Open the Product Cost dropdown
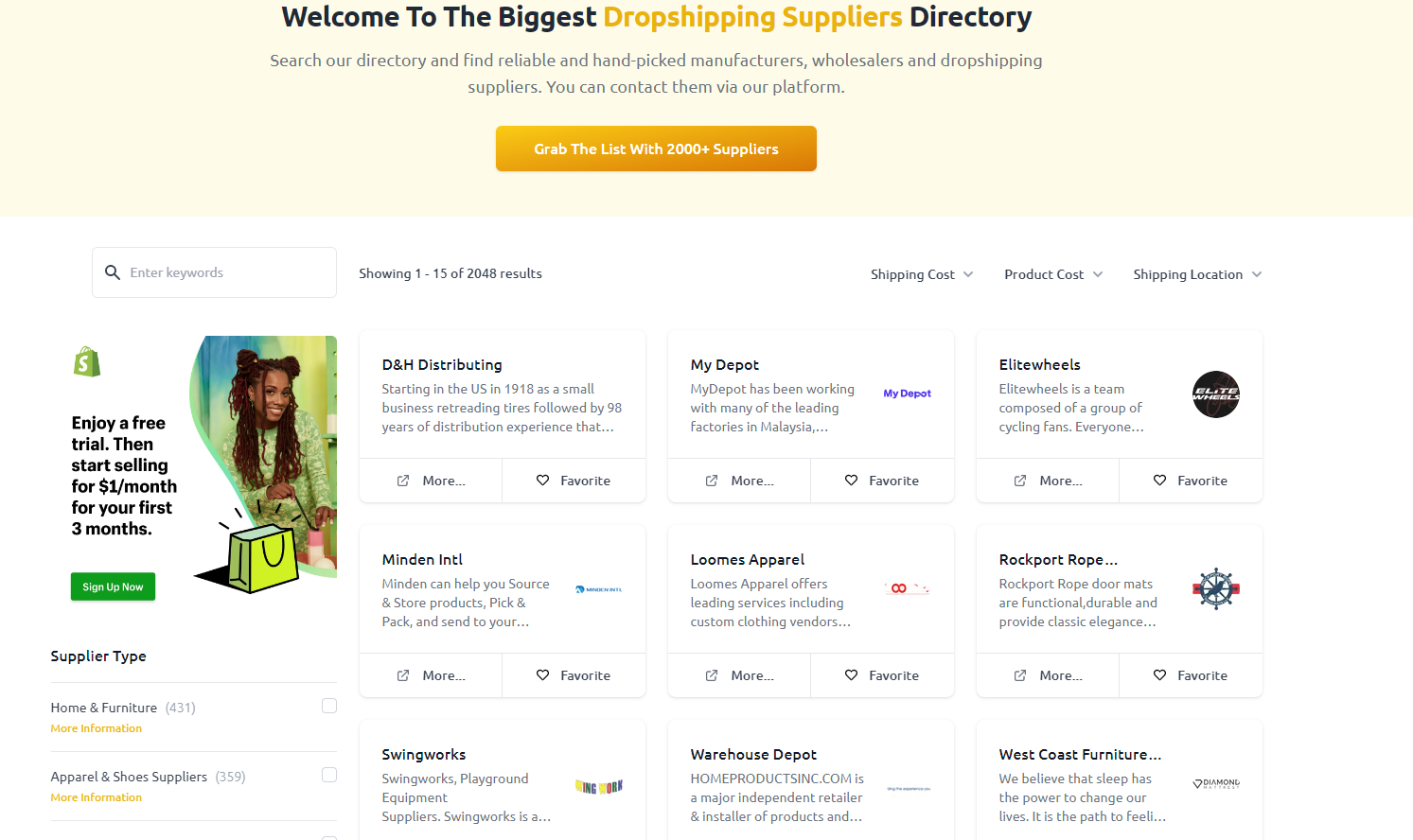The image size is (1413, 840). [1053, 274]
